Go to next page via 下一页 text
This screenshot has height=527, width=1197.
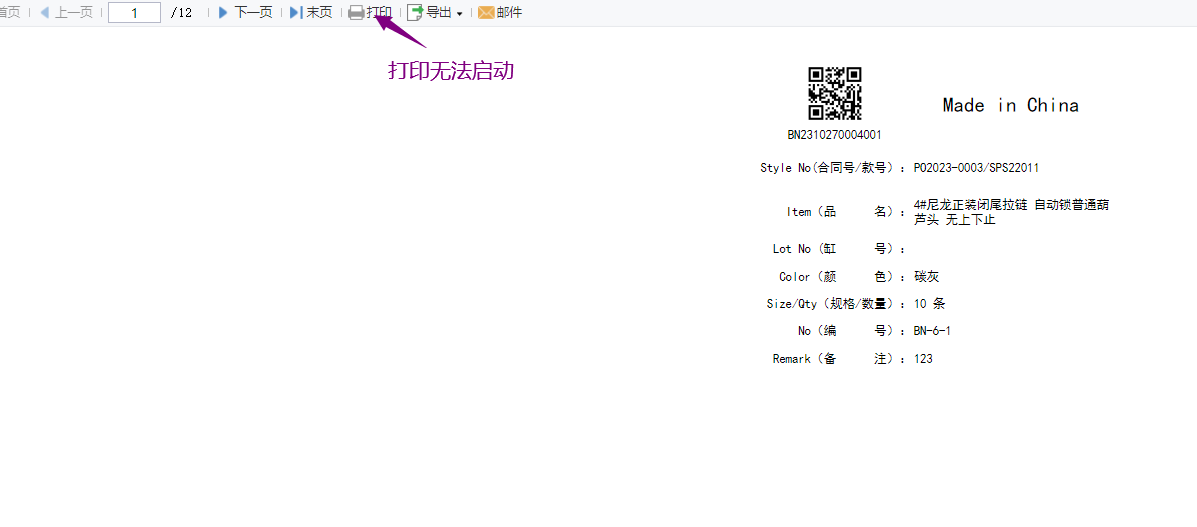pos(253,13)
